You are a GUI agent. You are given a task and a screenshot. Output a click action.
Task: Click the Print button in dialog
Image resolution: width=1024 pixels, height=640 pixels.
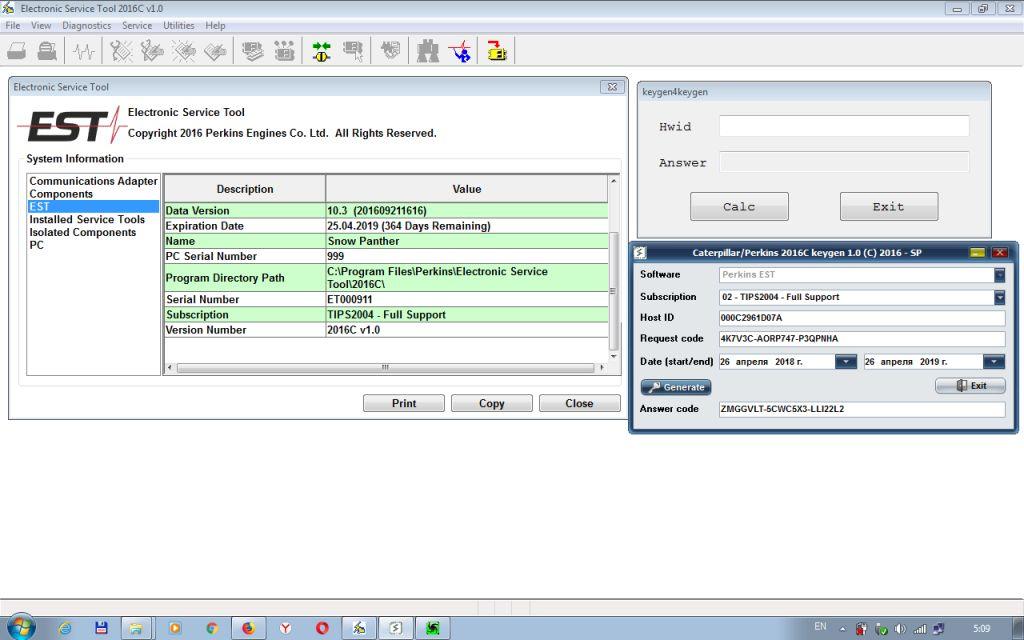(404, 403)
